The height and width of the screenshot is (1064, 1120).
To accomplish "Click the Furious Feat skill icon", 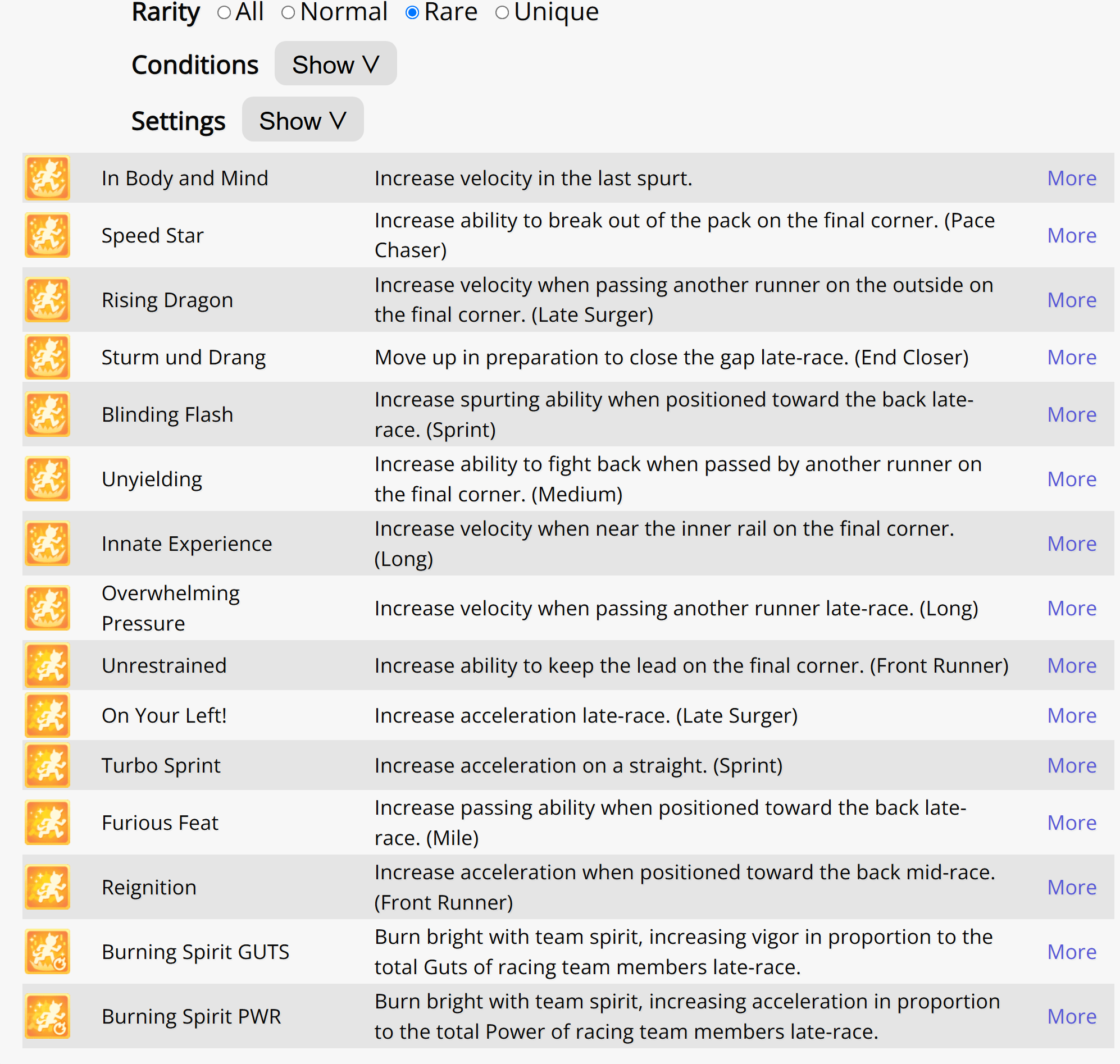I will pos(47,823).
